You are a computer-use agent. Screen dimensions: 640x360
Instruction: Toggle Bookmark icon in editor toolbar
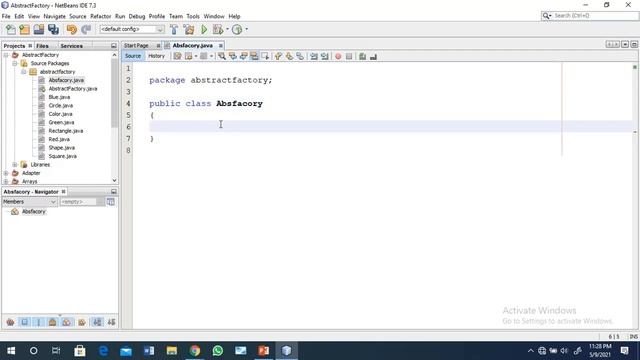(300, 56)
